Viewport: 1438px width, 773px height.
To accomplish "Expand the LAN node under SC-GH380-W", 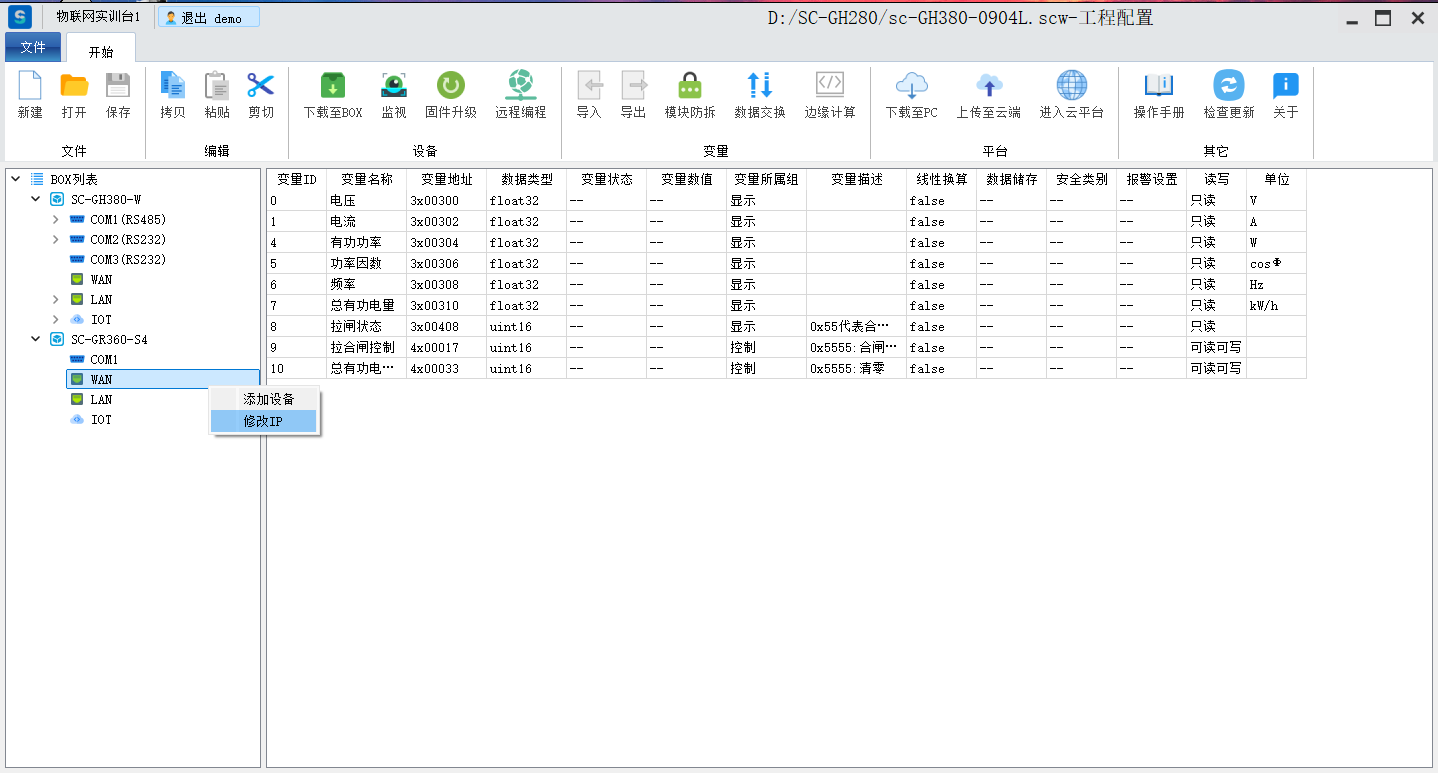I will click(56, 300).
